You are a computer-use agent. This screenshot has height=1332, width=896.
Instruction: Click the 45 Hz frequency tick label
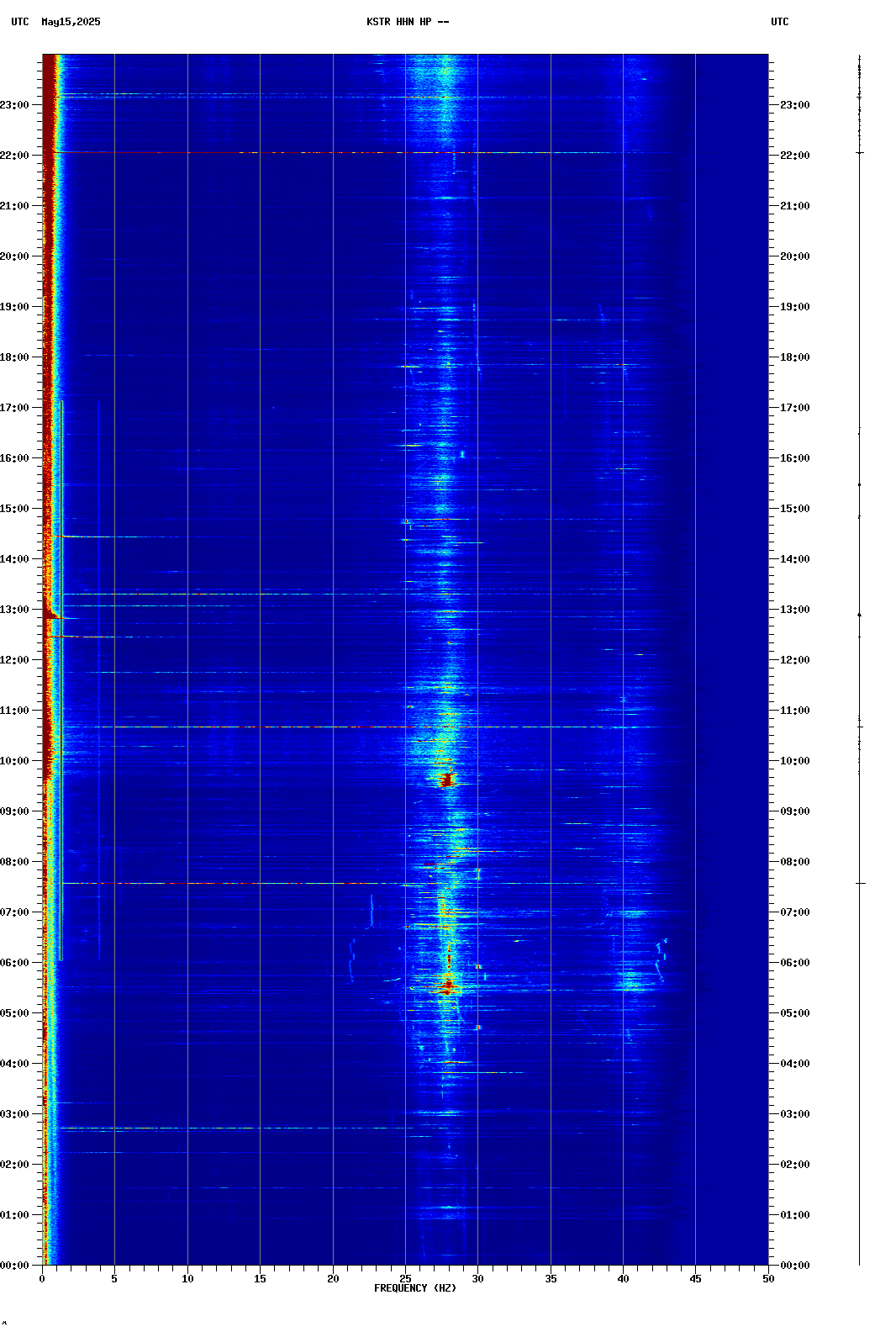[x=695, y=1279]
